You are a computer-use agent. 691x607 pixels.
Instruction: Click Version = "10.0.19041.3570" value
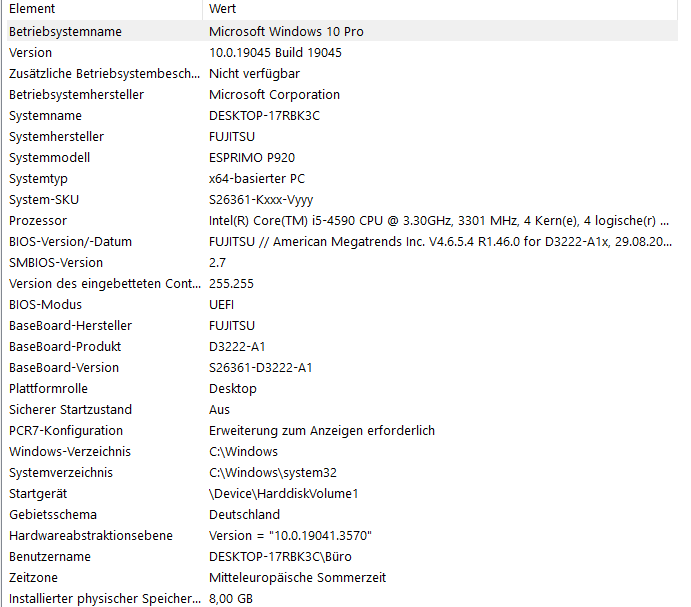pyautogui.click(x=290, y=536)
